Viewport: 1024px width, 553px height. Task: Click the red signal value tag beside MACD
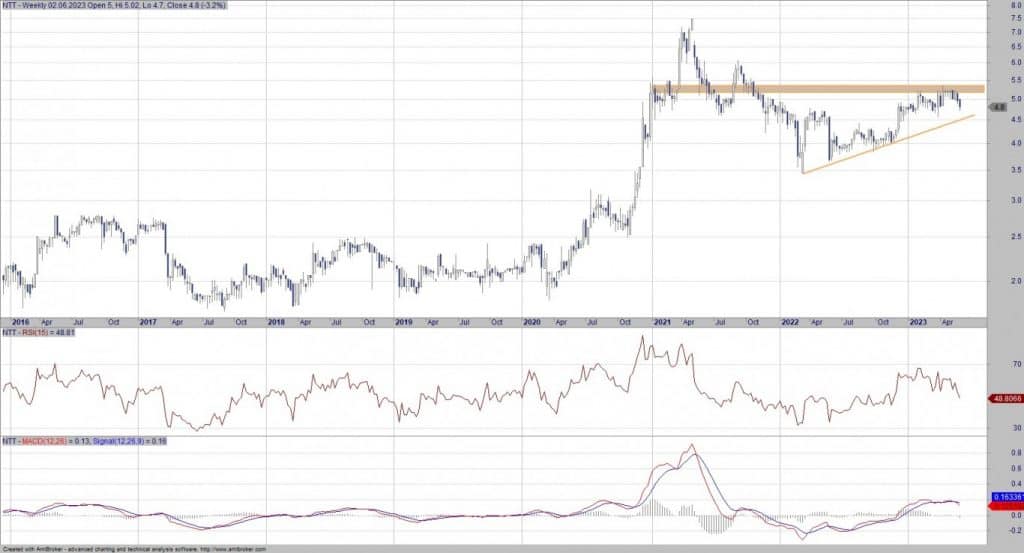click(x=1004, y=507)
